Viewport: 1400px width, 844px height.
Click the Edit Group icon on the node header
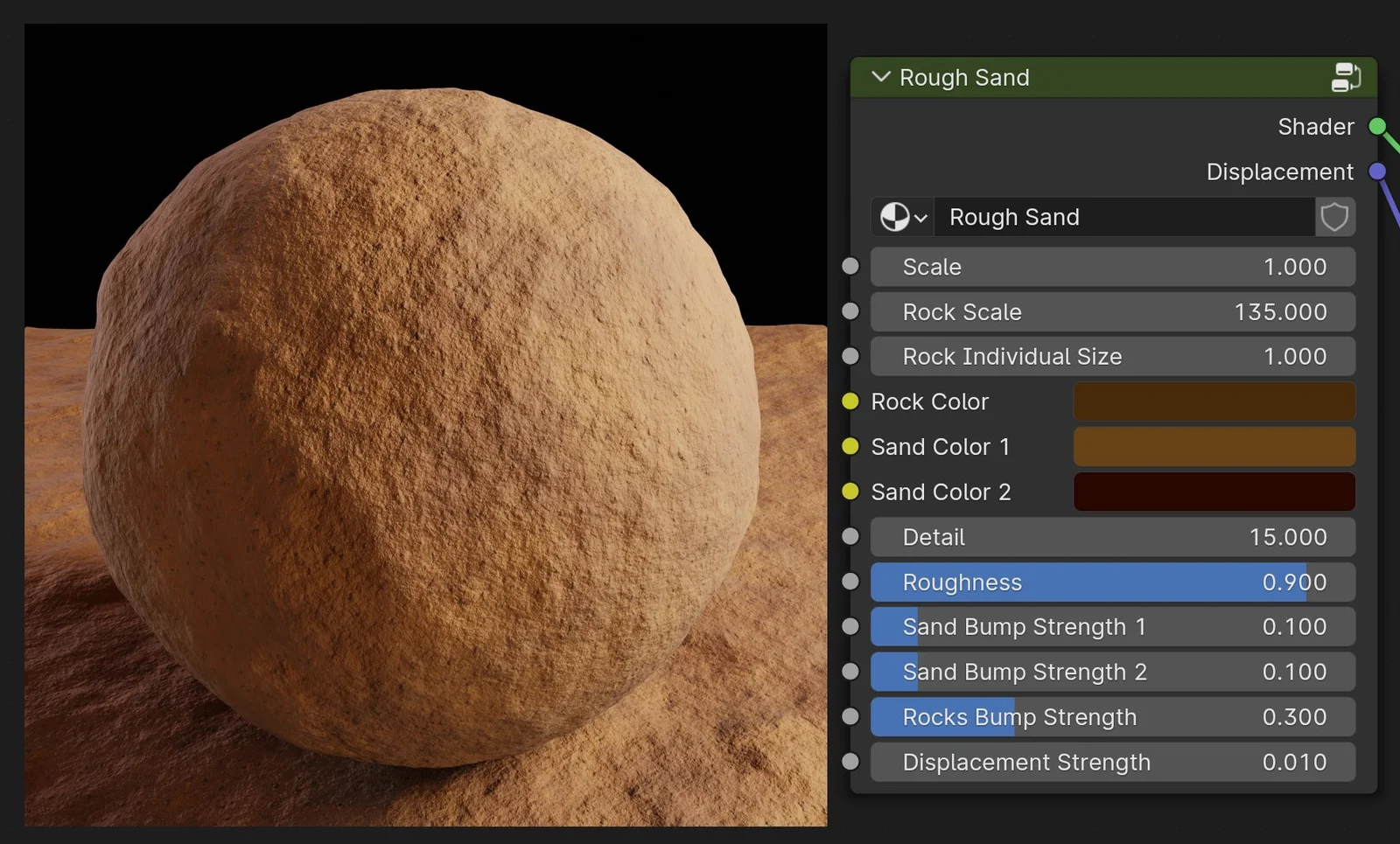1346,77
